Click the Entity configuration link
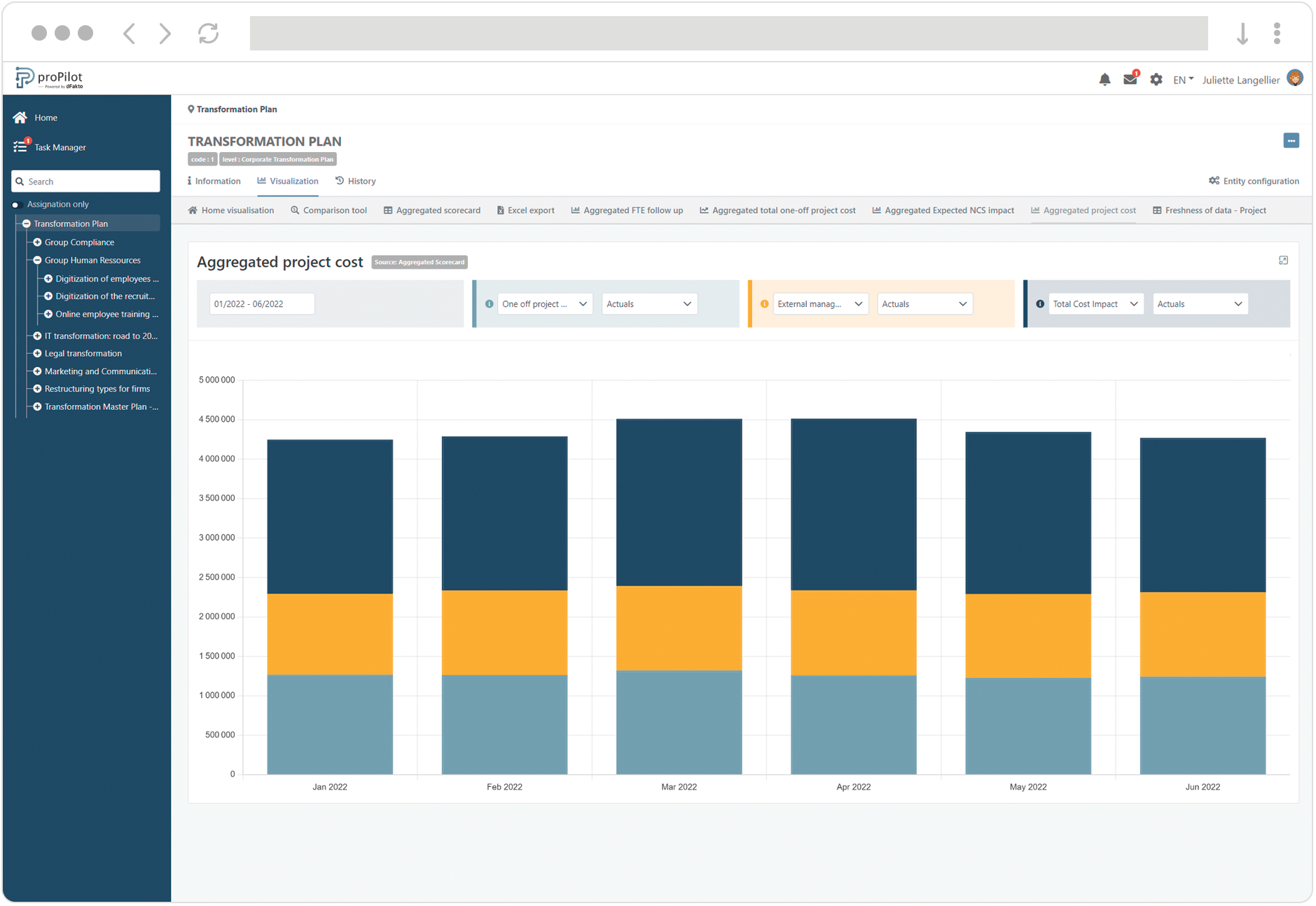 click(1254, 181)
